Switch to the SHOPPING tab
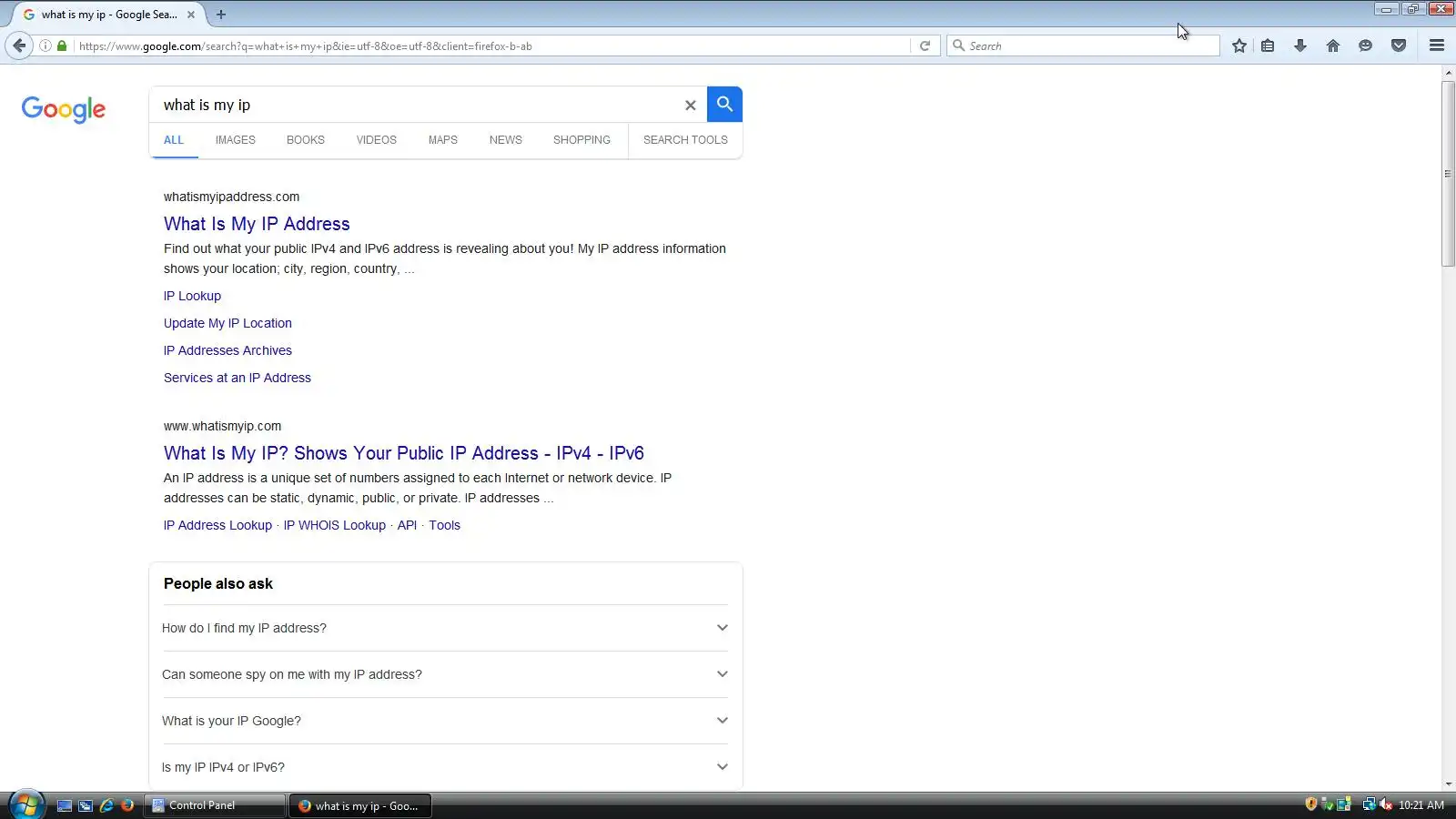The image size is (1456, 819). pyautogui.click(x=582, y=140)
